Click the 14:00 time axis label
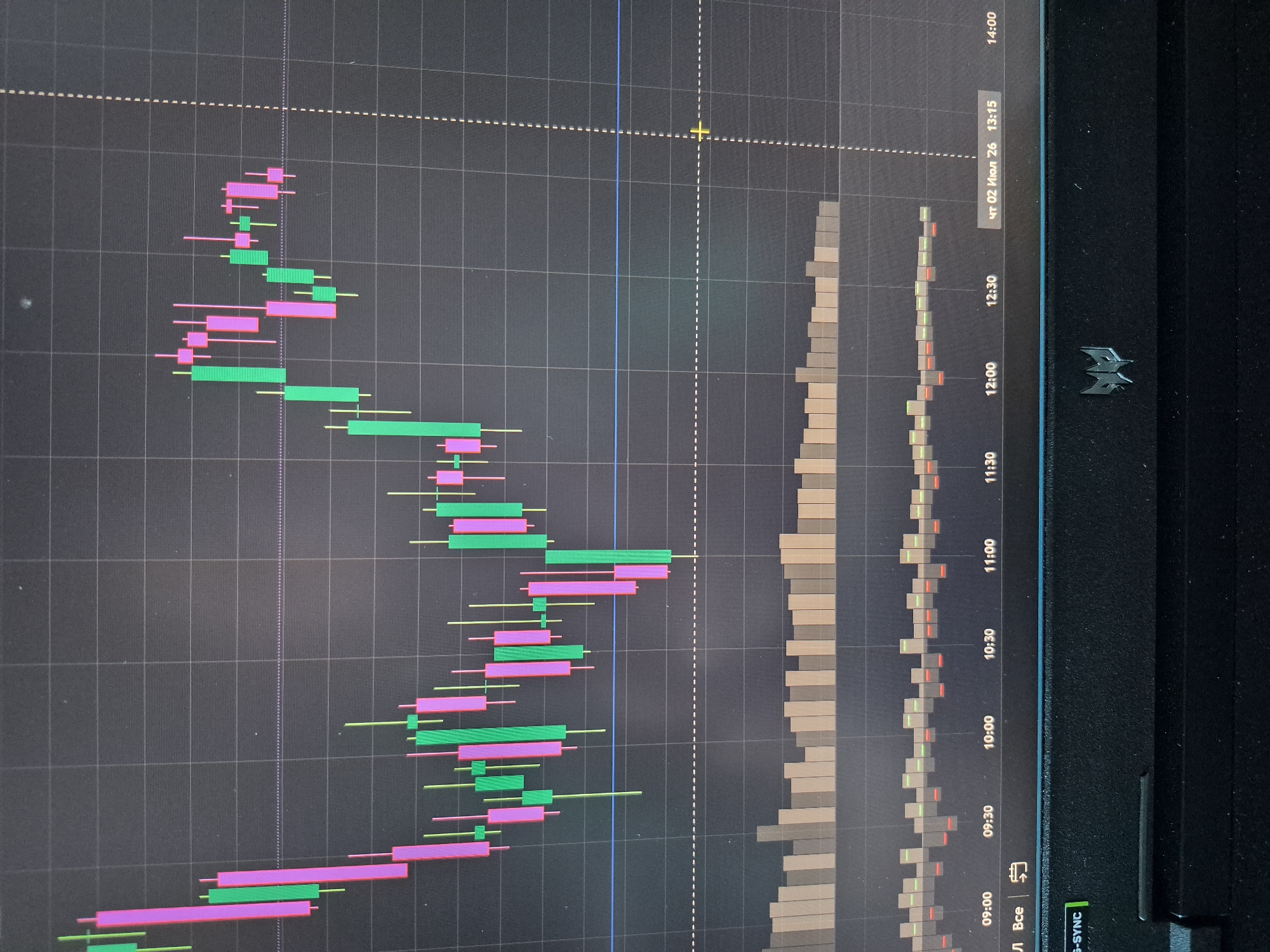Screen dimensions: 1270x952 click(x=991, y=28)
